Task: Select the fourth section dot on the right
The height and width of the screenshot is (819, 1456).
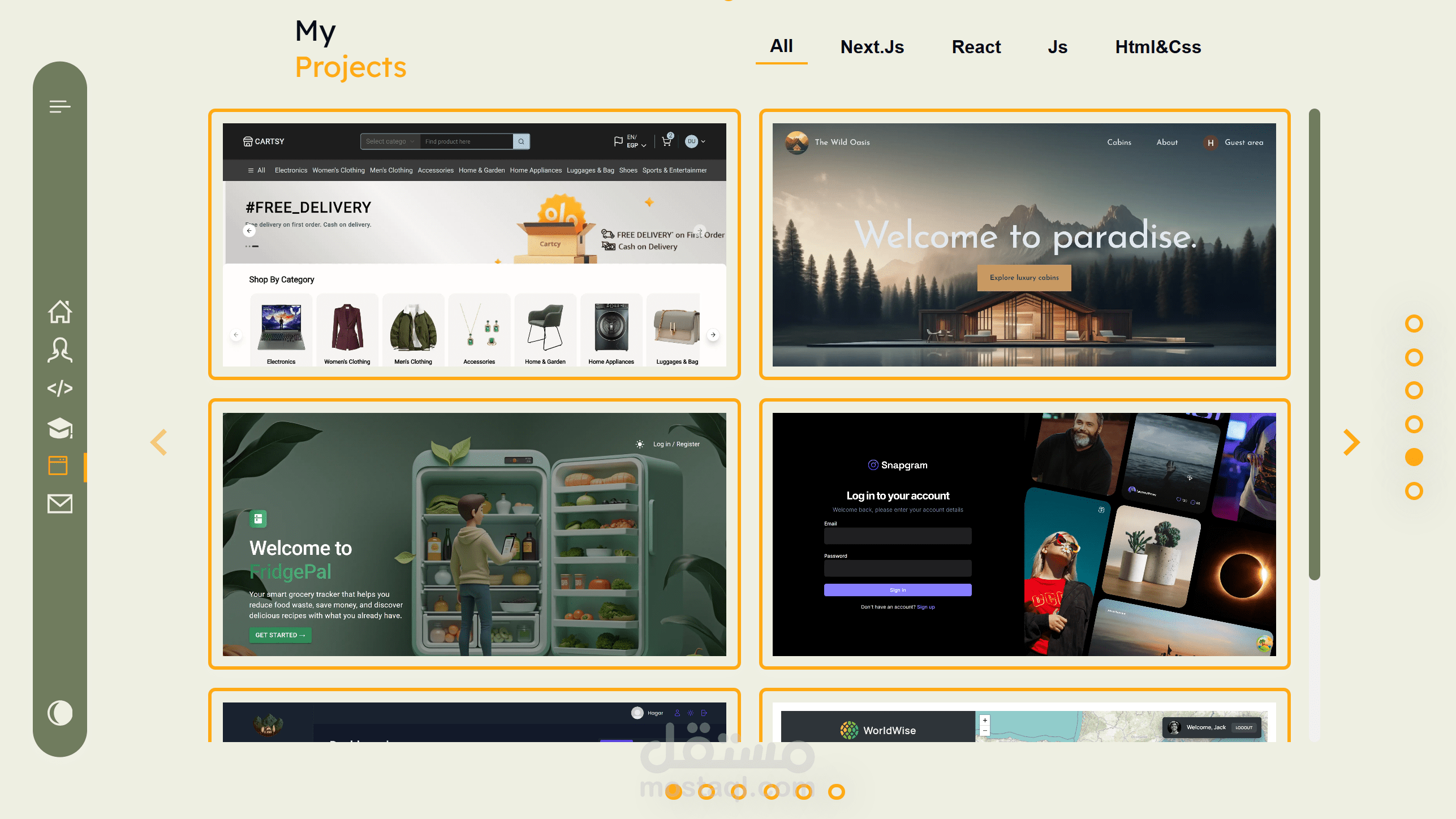Action: 1414,424
